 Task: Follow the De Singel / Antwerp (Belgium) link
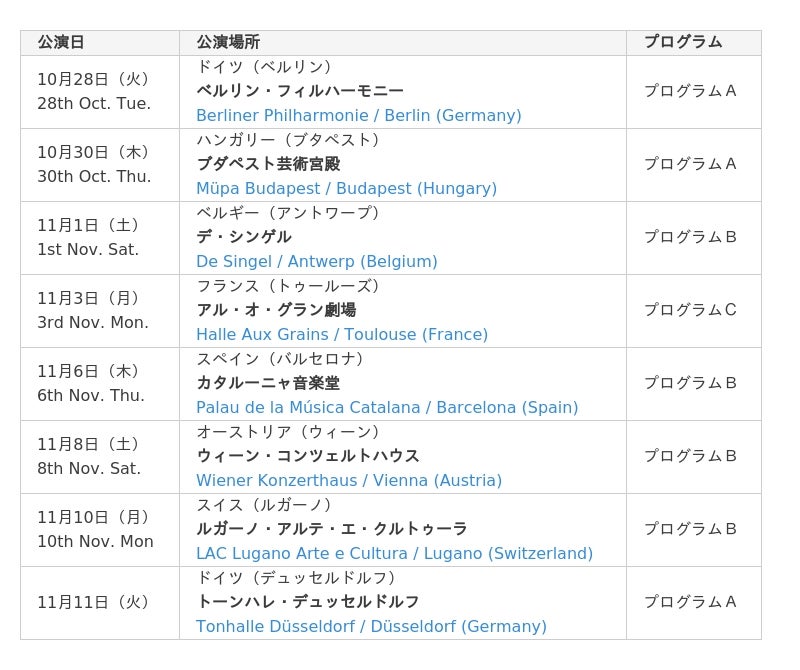317,261
